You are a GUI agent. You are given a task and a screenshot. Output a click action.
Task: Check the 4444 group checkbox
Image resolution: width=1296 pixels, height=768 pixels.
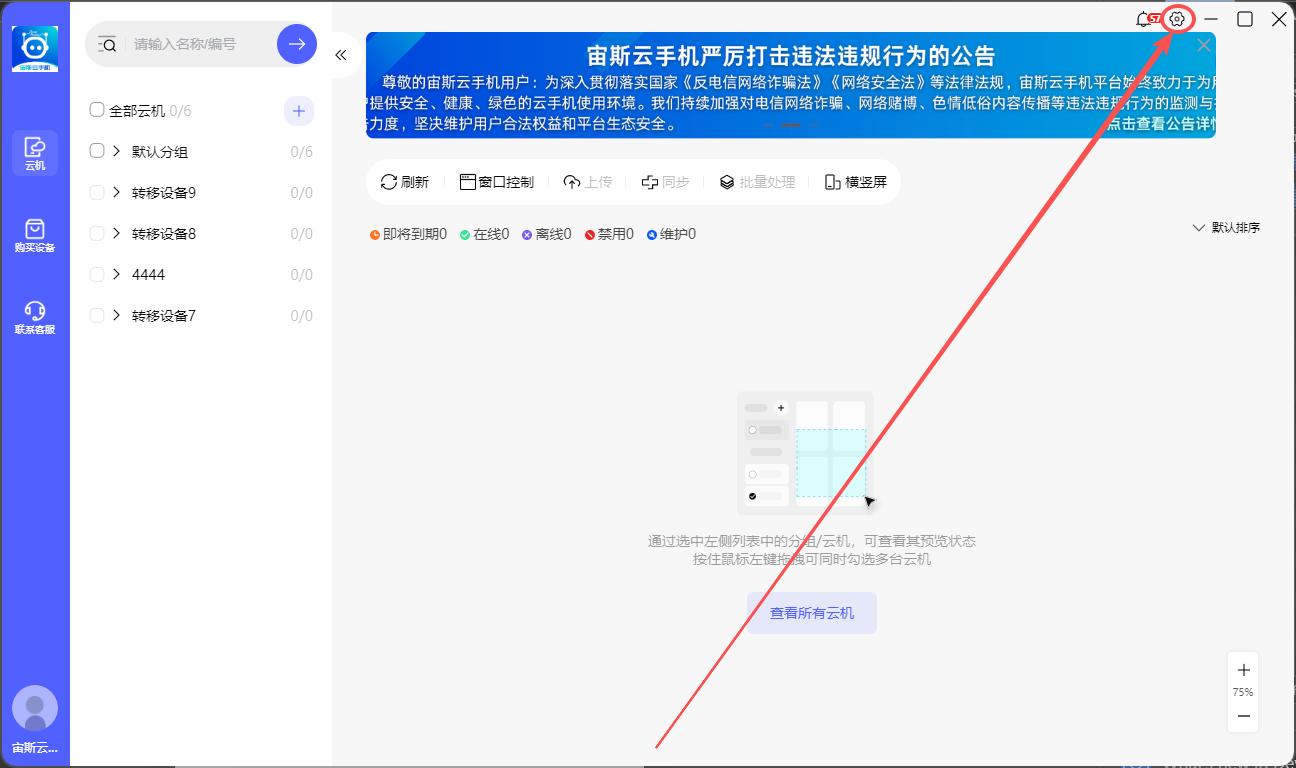(x=97, y=274)
